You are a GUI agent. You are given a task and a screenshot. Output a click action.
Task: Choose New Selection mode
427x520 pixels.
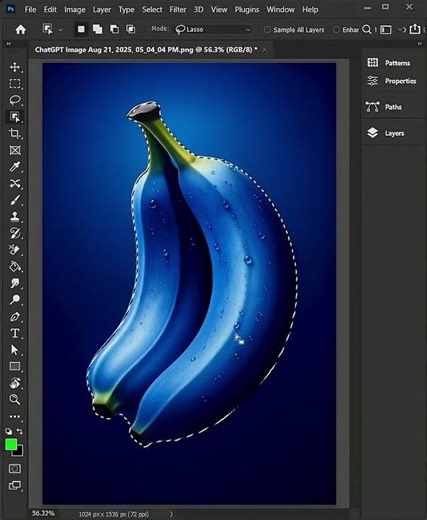pyautogui.click(x=81, y=29)
